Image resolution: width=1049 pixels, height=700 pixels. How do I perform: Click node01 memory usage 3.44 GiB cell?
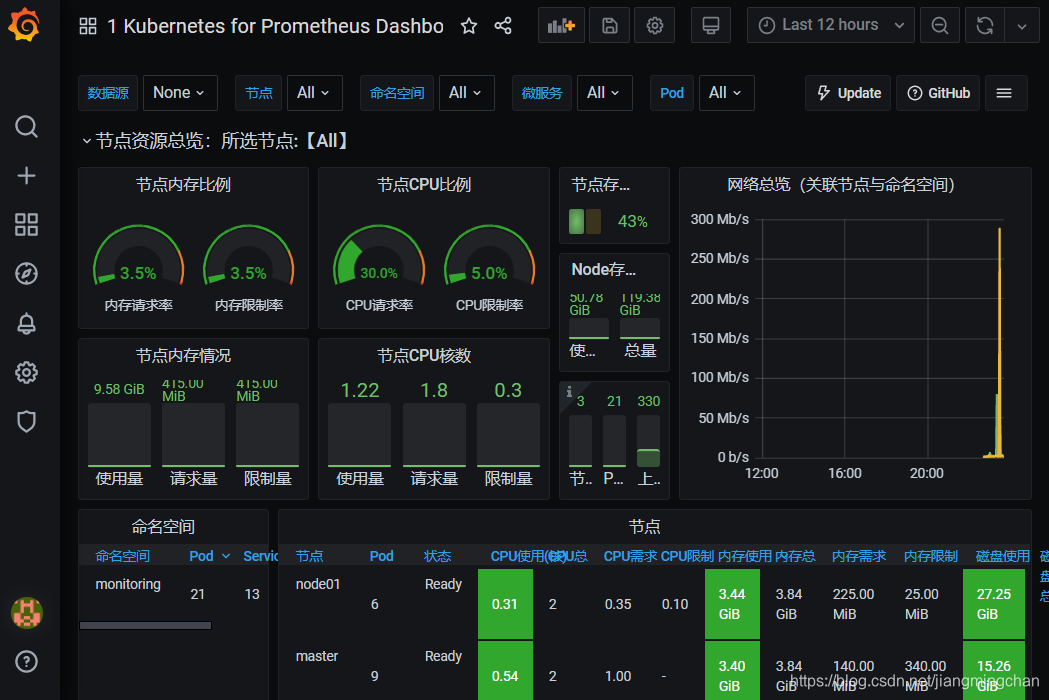pyautogui.click(x=732, y=604)
